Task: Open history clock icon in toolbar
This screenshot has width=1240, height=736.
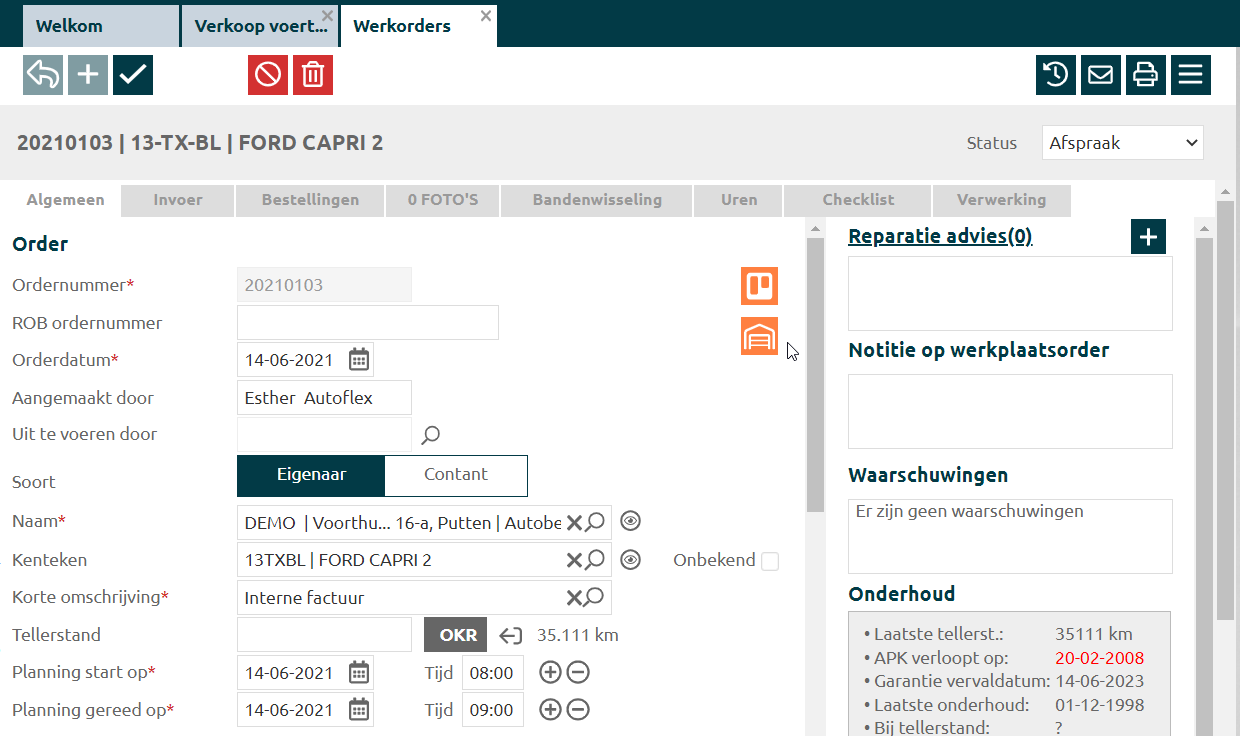Action: coord(1056,75)
